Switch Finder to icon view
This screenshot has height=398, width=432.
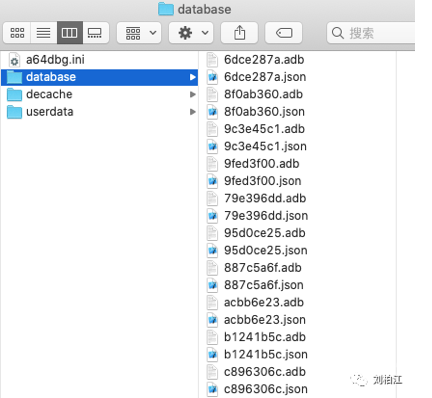(x=17, y=33)
